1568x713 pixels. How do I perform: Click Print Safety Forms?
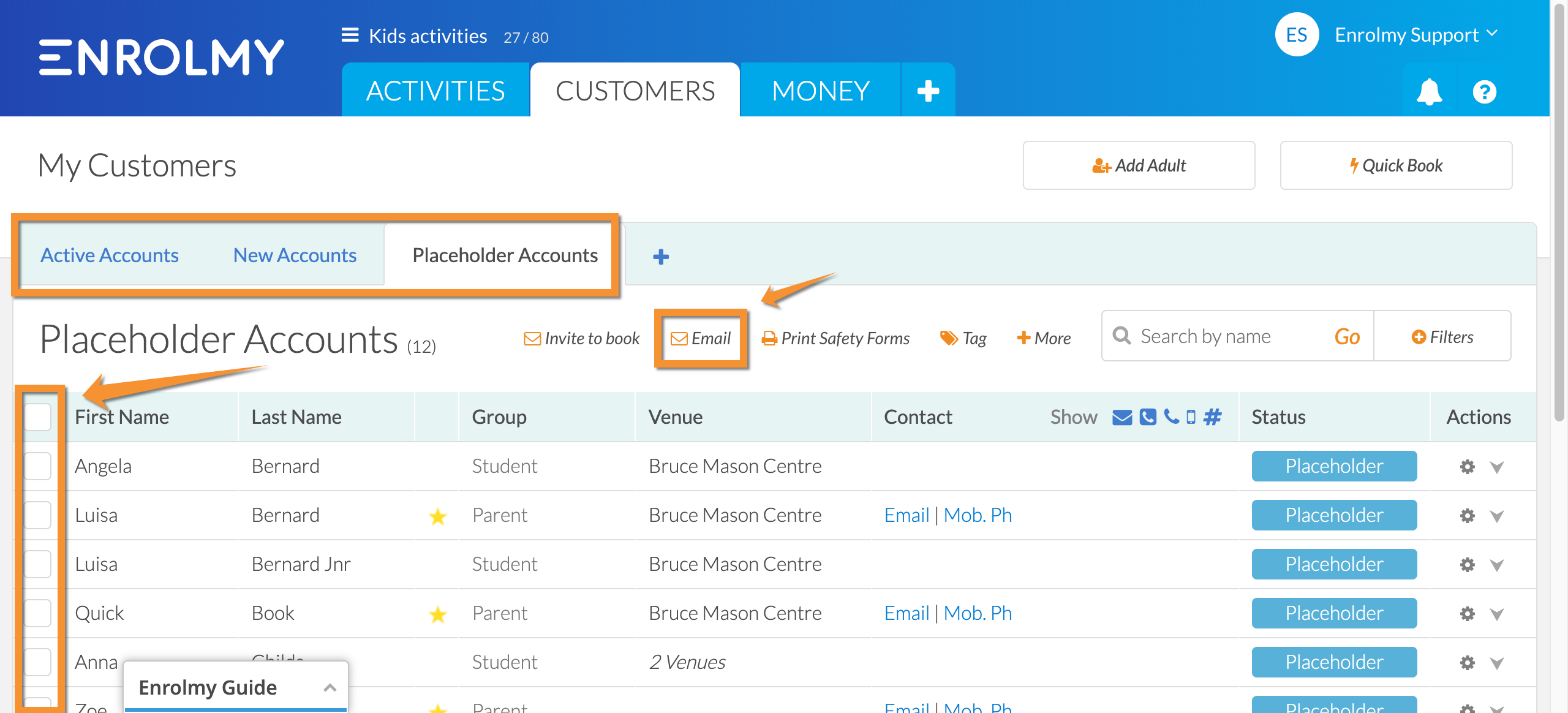click(835, 338)
